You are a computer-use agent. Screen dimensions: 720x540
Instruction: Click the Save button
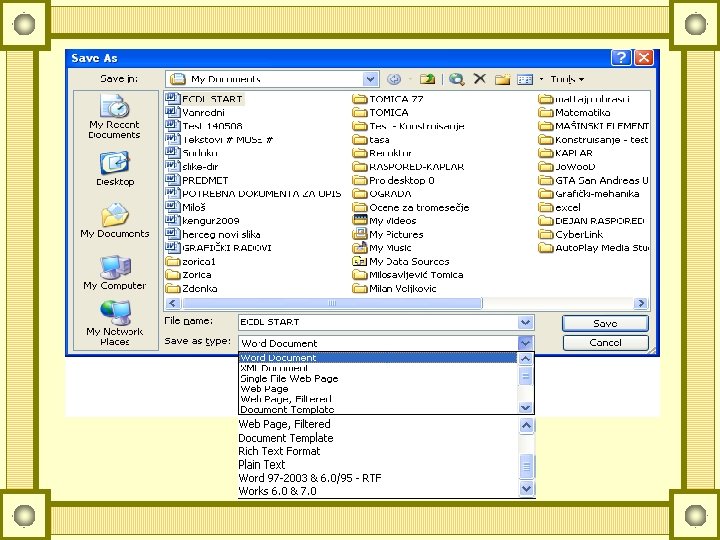605,323
